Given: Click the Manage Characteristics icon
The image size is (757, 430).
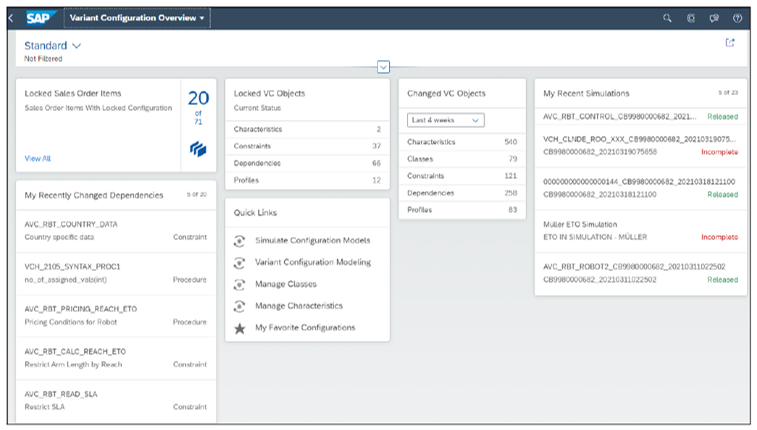Looking at the screenshot, I should coord(239,306).
